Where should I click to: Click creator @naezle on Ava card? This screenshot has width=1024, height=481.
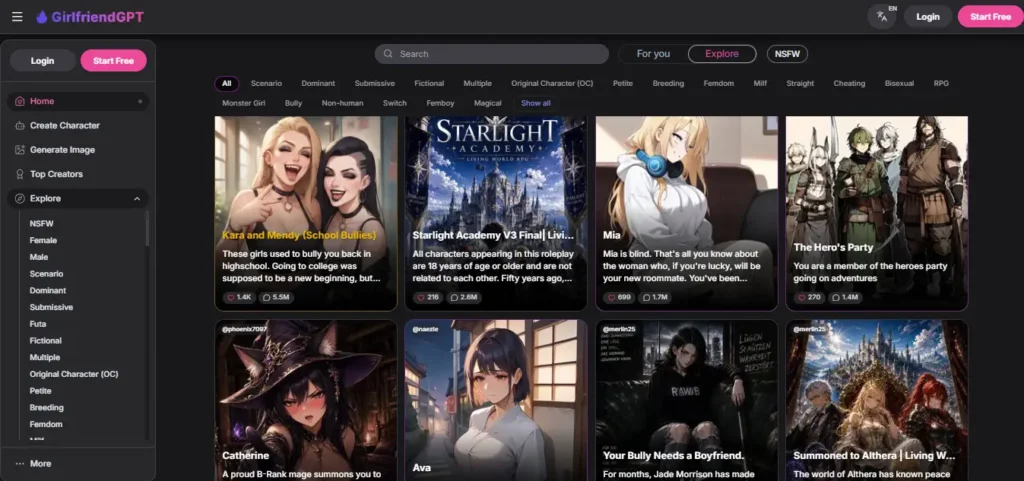[425, 330]
